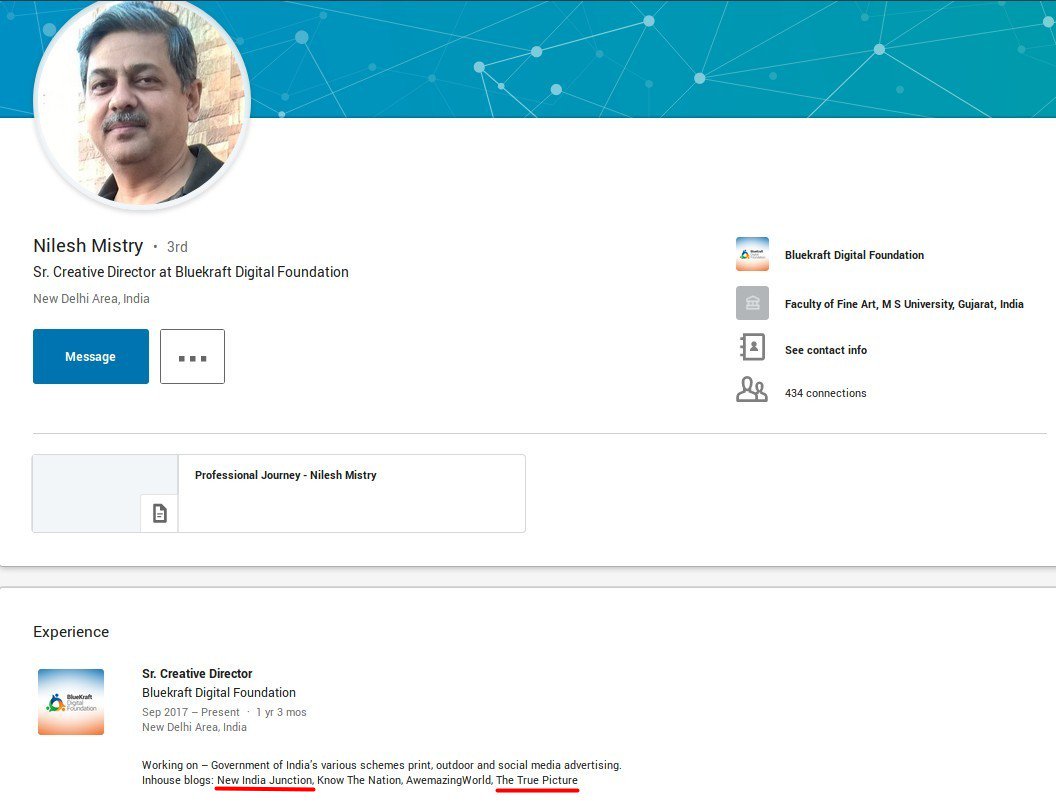Viewport: 1056px width, 801px height.
Task: Open Professional Journey - Nilesh Mistry document
Action: coord(286,475)
